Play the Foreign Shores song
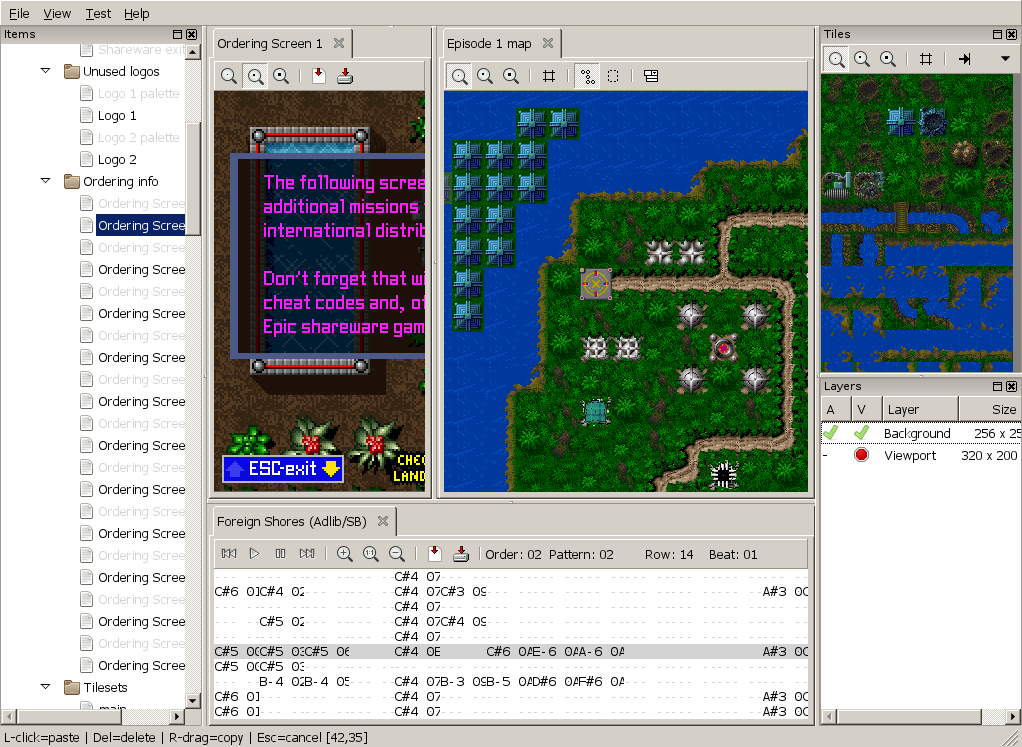 point(254,554)
